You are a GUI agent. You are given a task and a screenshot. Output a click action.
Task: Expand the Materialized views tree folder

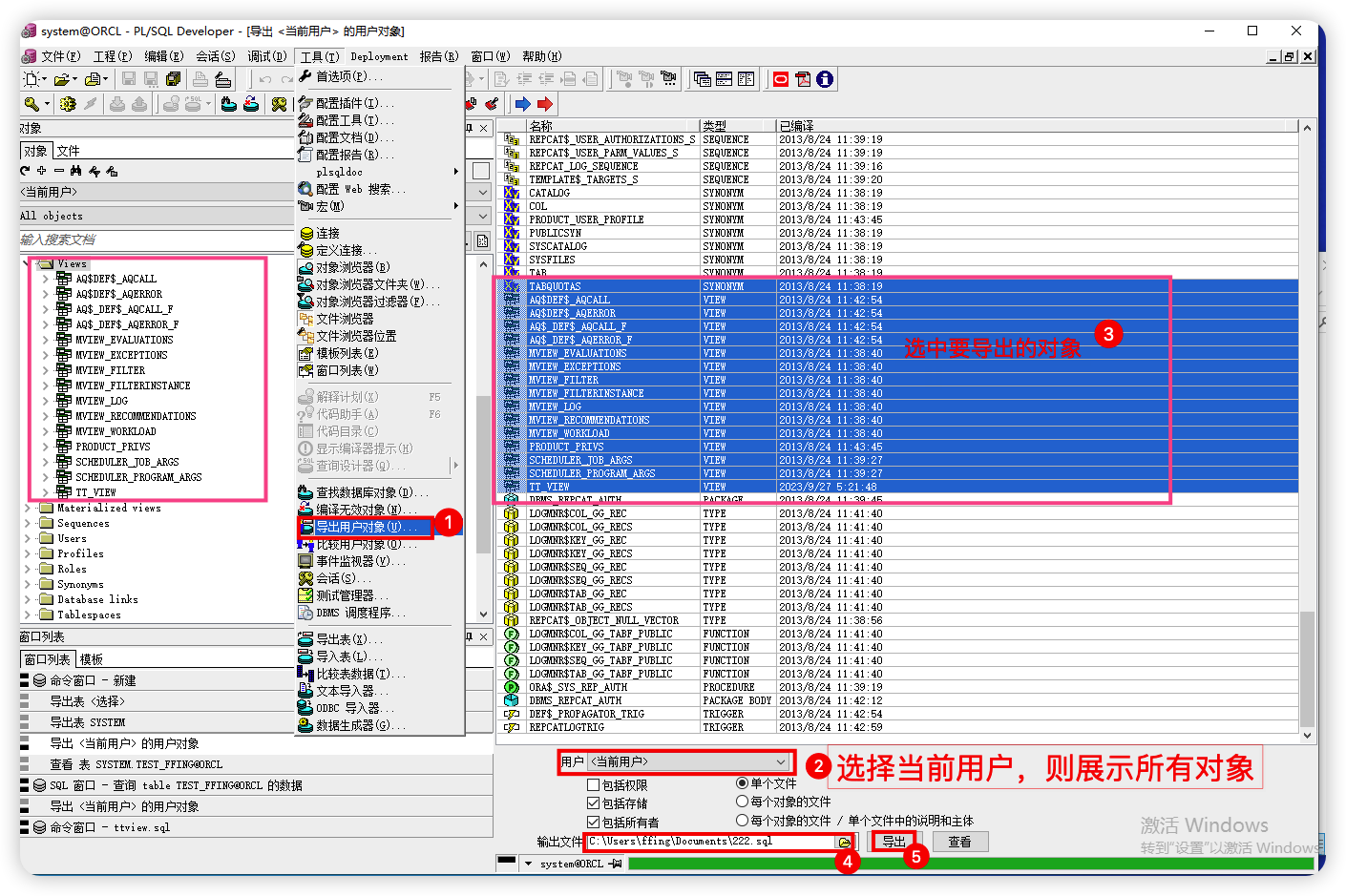(x=29, y=508)
